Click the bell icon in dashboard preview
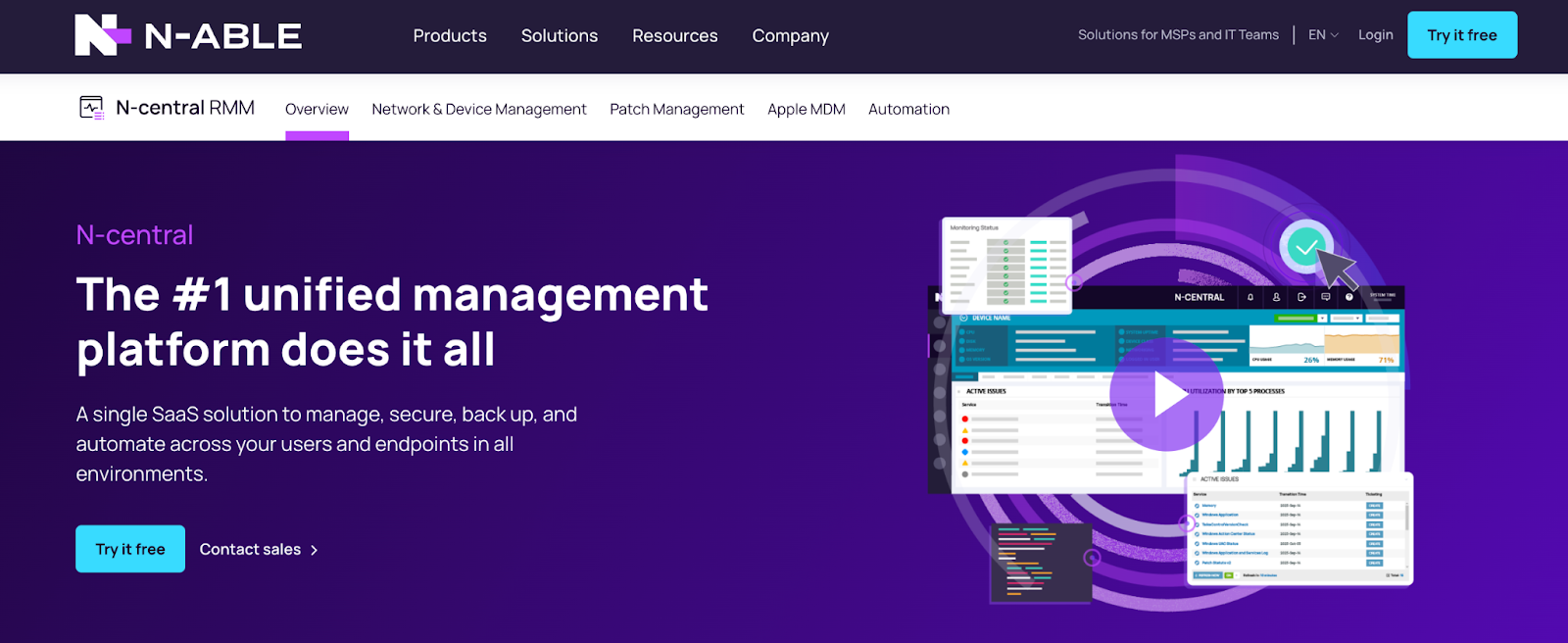 pos(1250,297)
